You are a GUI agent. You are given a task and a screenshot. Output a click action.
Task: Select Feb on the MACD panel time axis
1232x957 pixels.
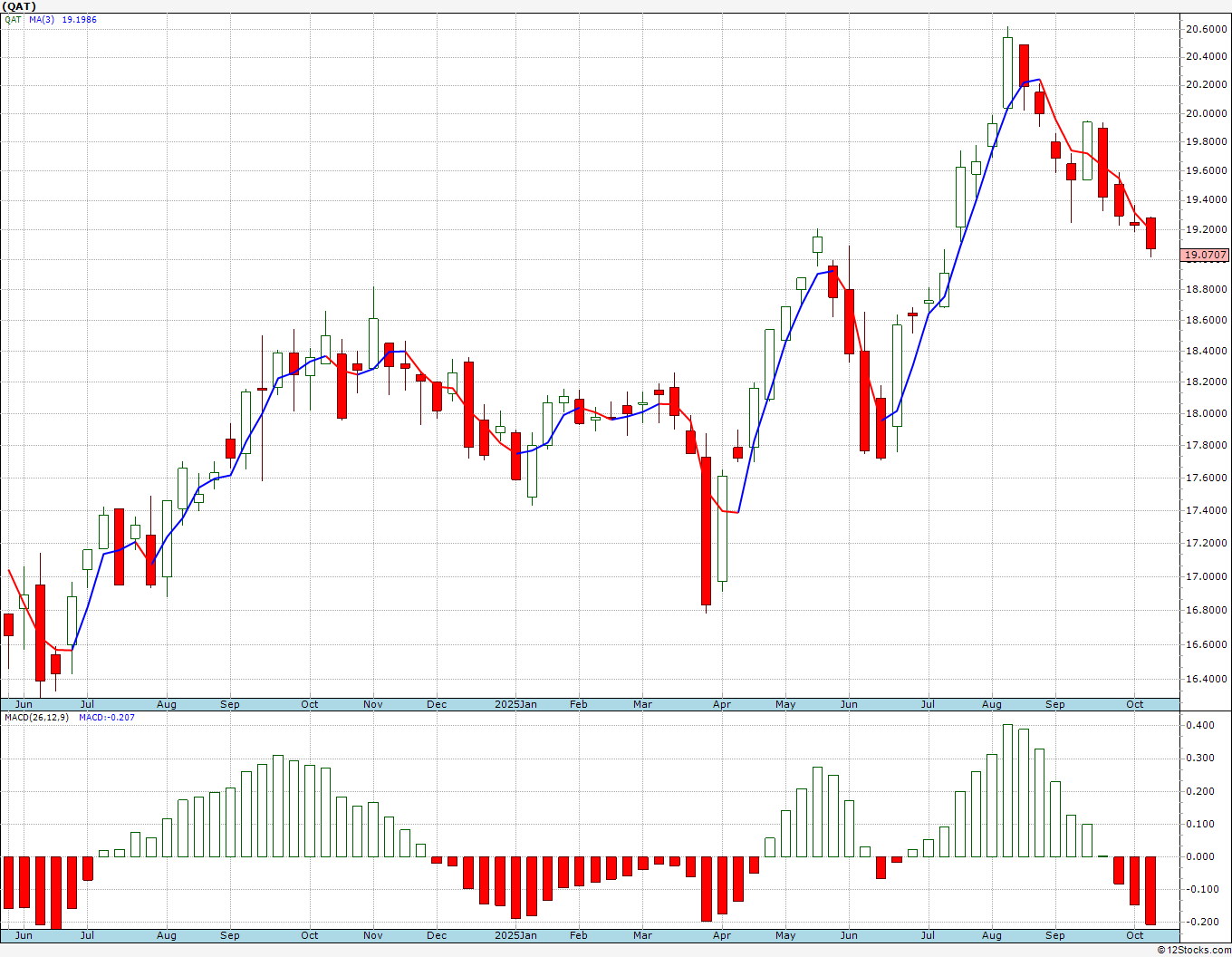coord(579,935)
